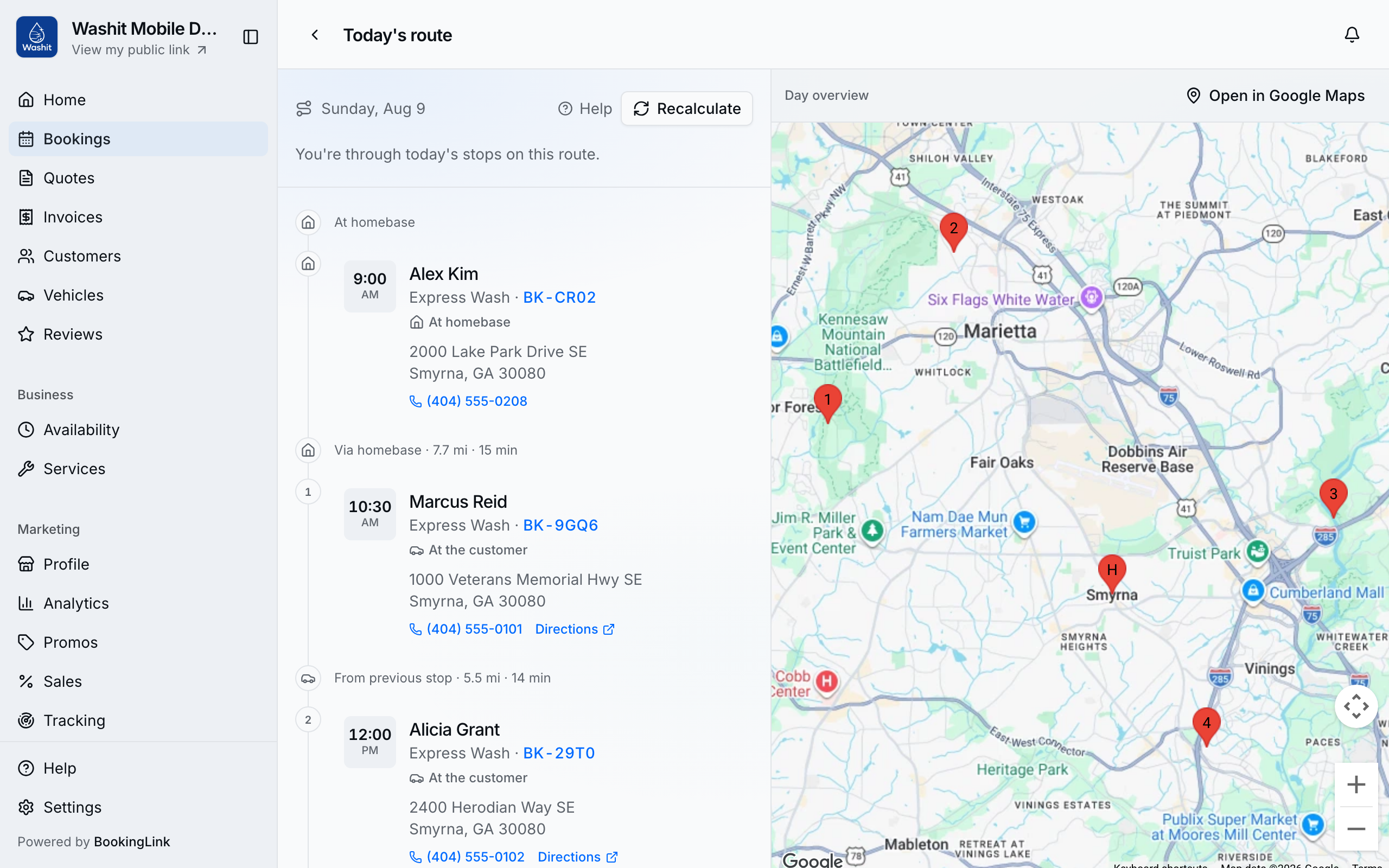Select map pin number 2
Viewport: 1389px width, 868px height.
[953, 232]
